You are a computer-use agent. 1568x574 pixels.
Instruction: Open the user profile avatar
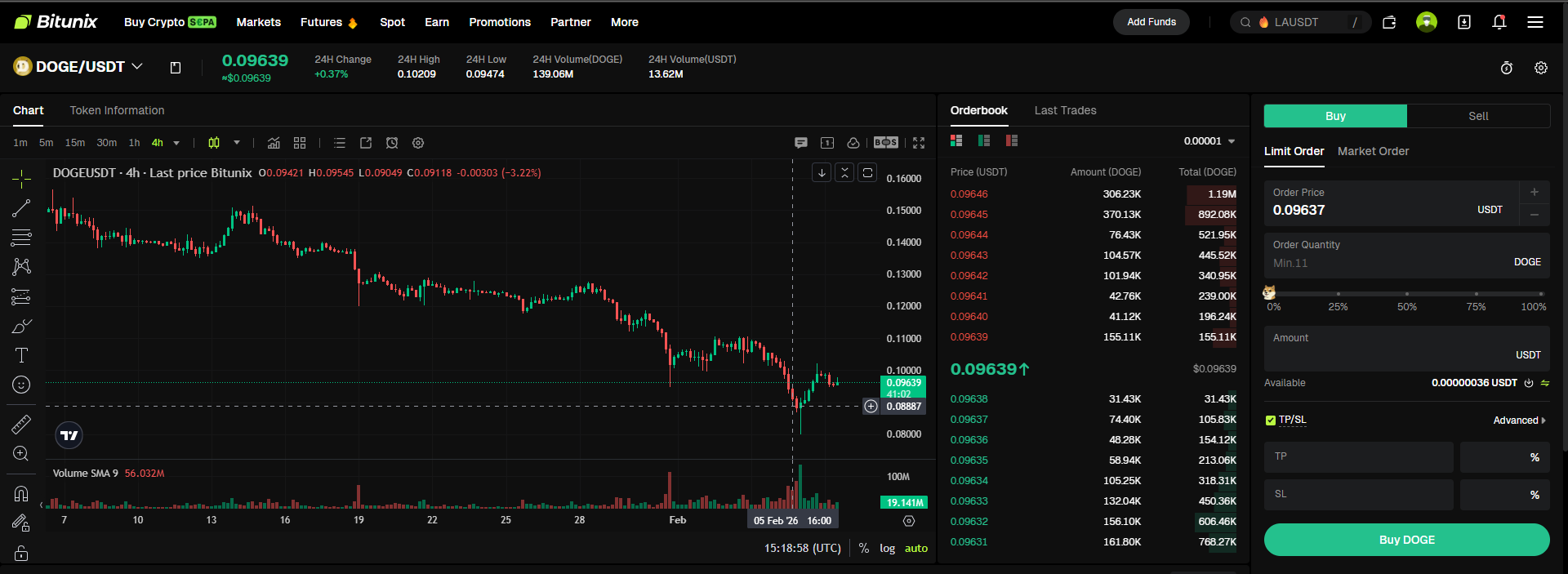[x=1427, y=22]
